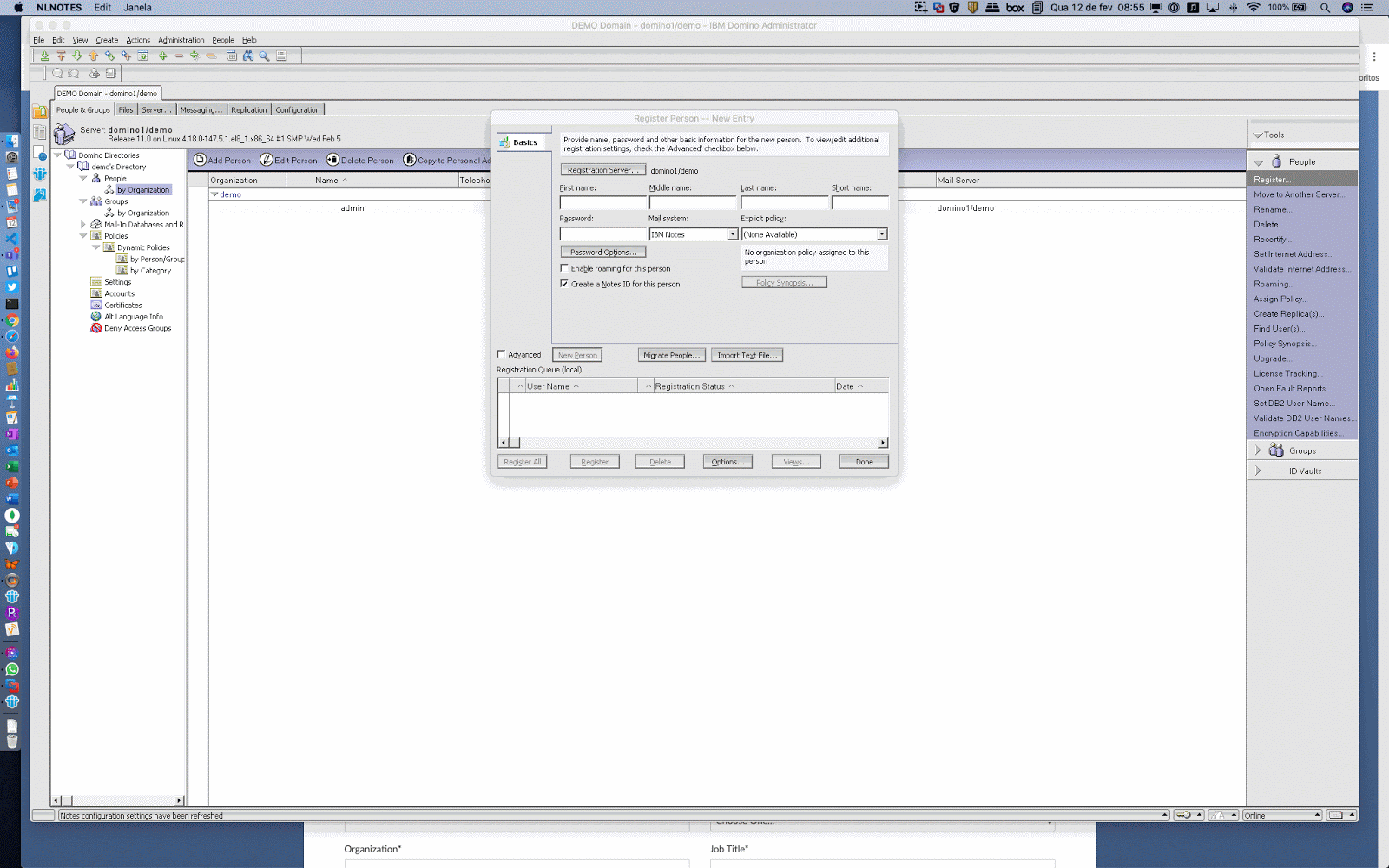Click the Registration Server button
Screen dimensions: 1389x868
(x=602, y=169)
